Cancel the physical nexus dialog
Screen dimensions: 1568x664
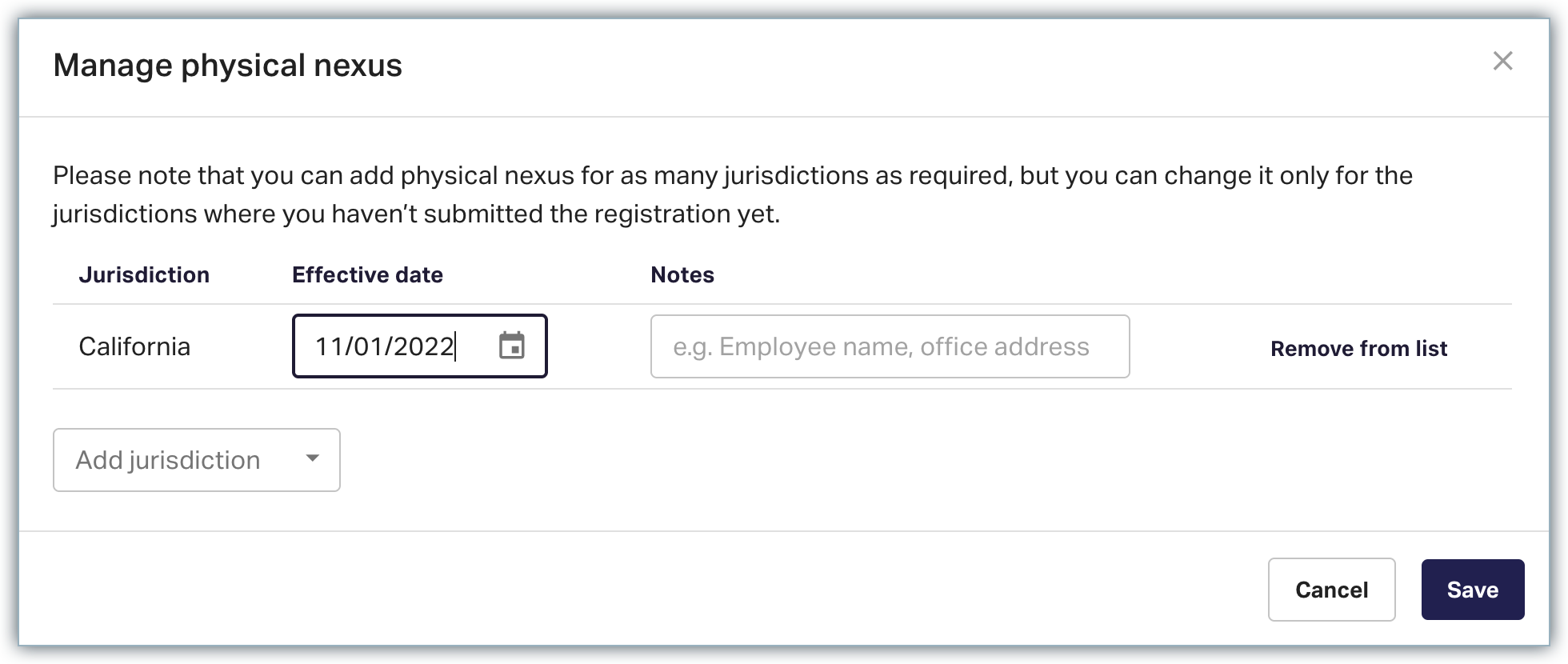(1331, 590)
